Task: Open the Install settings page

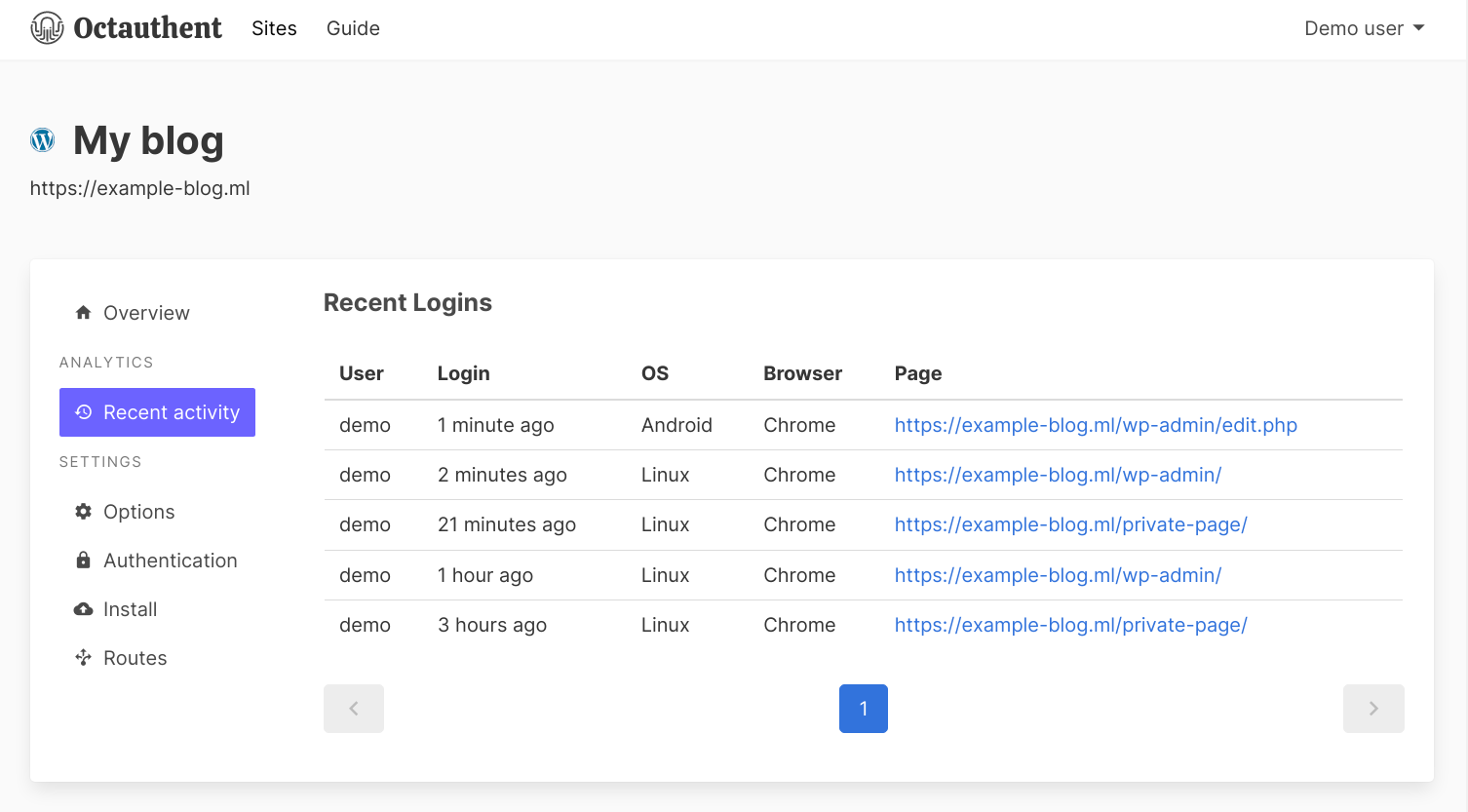Action: pyautogui.click(x=157, y=609)
